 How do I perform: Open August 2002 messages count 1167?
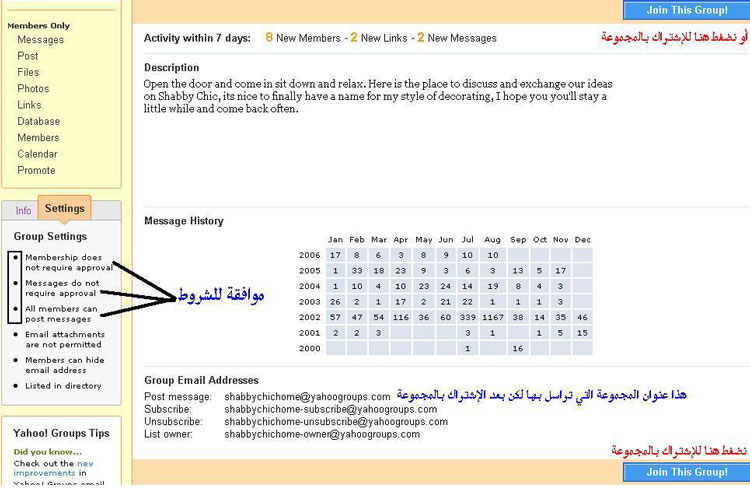(x=493, y=316)
